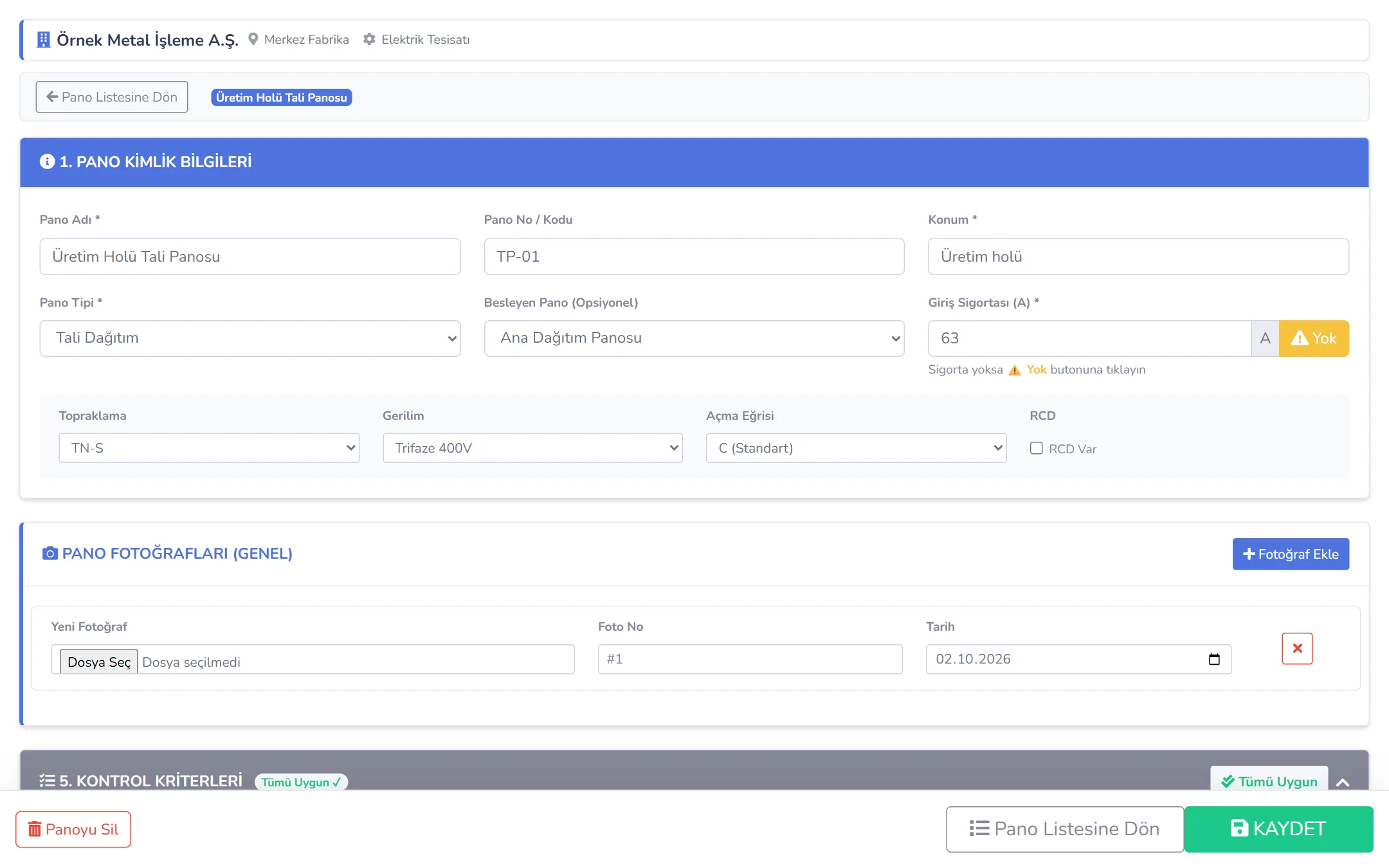Click the Yok button next to Giriş Sigortası

point(1314,338)
